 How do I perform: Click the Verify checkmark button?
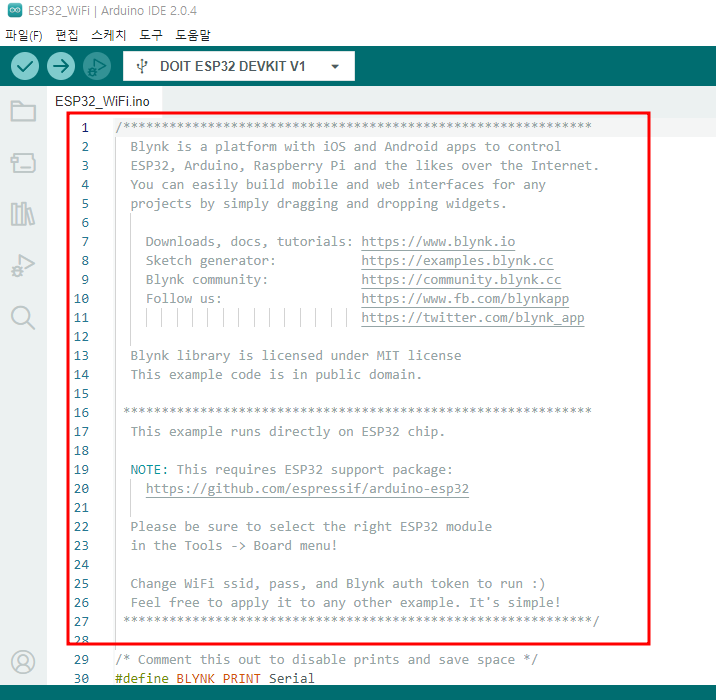click(25, 66)
